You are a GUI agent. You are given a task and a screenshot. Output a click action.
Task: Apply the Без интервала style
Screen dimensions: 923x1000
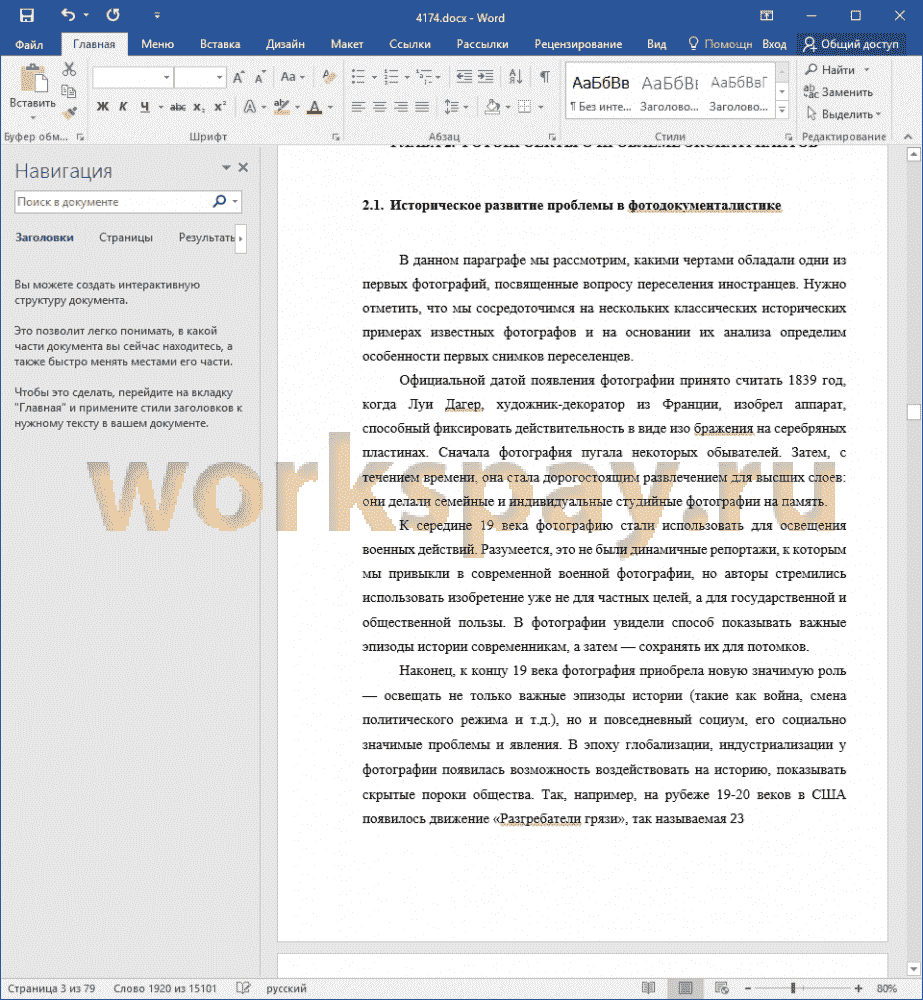(600, 91)
